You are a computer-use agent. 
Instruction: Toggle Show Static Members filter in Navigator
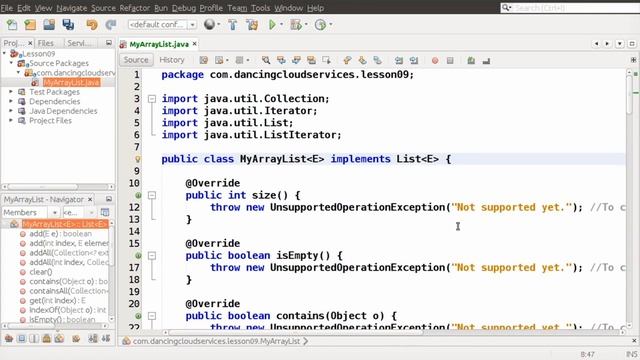click(x=34, y=338)
